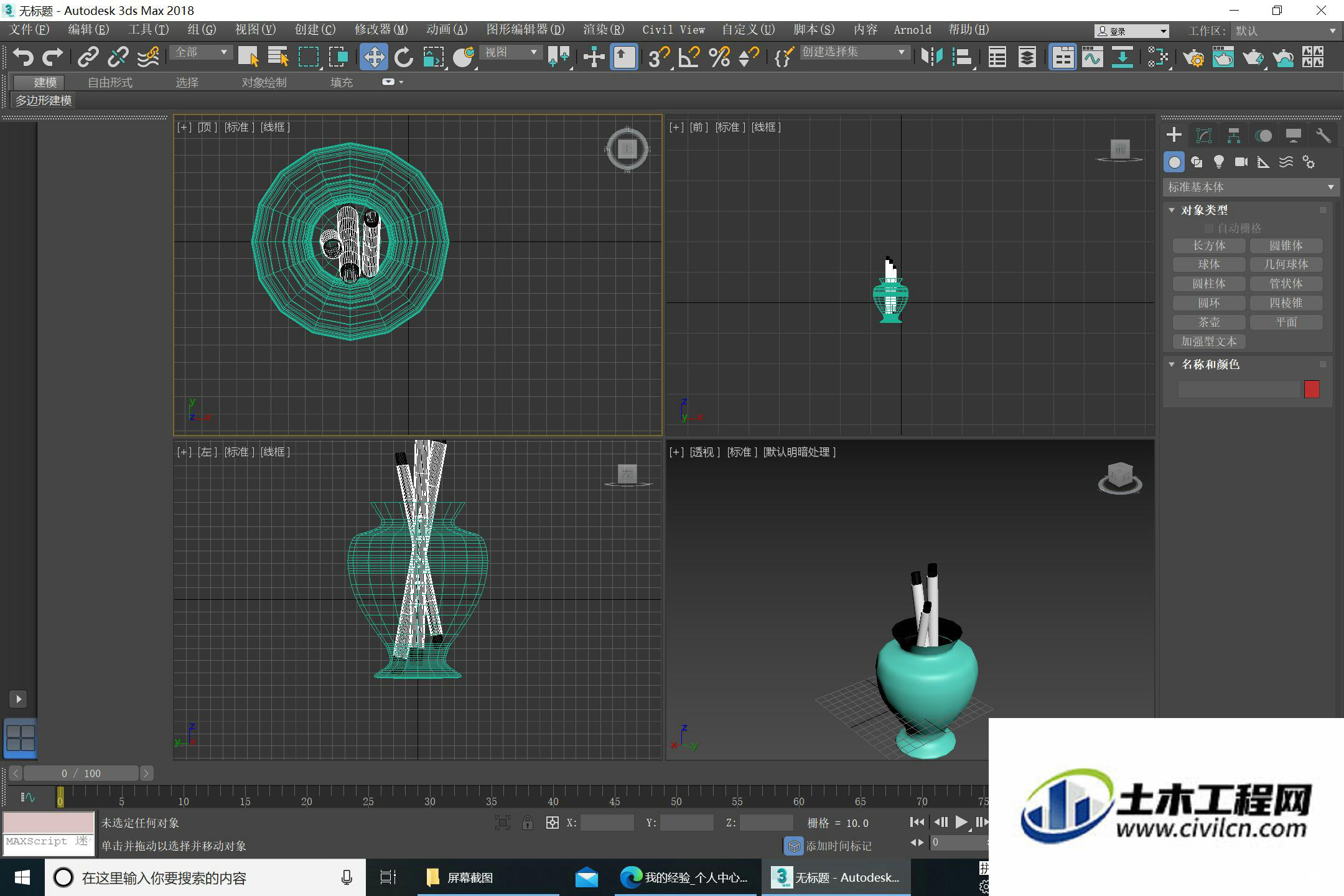Enable the 自动栅格 checkbox
Viewport: 1344px width, 896px height.
1209,228
